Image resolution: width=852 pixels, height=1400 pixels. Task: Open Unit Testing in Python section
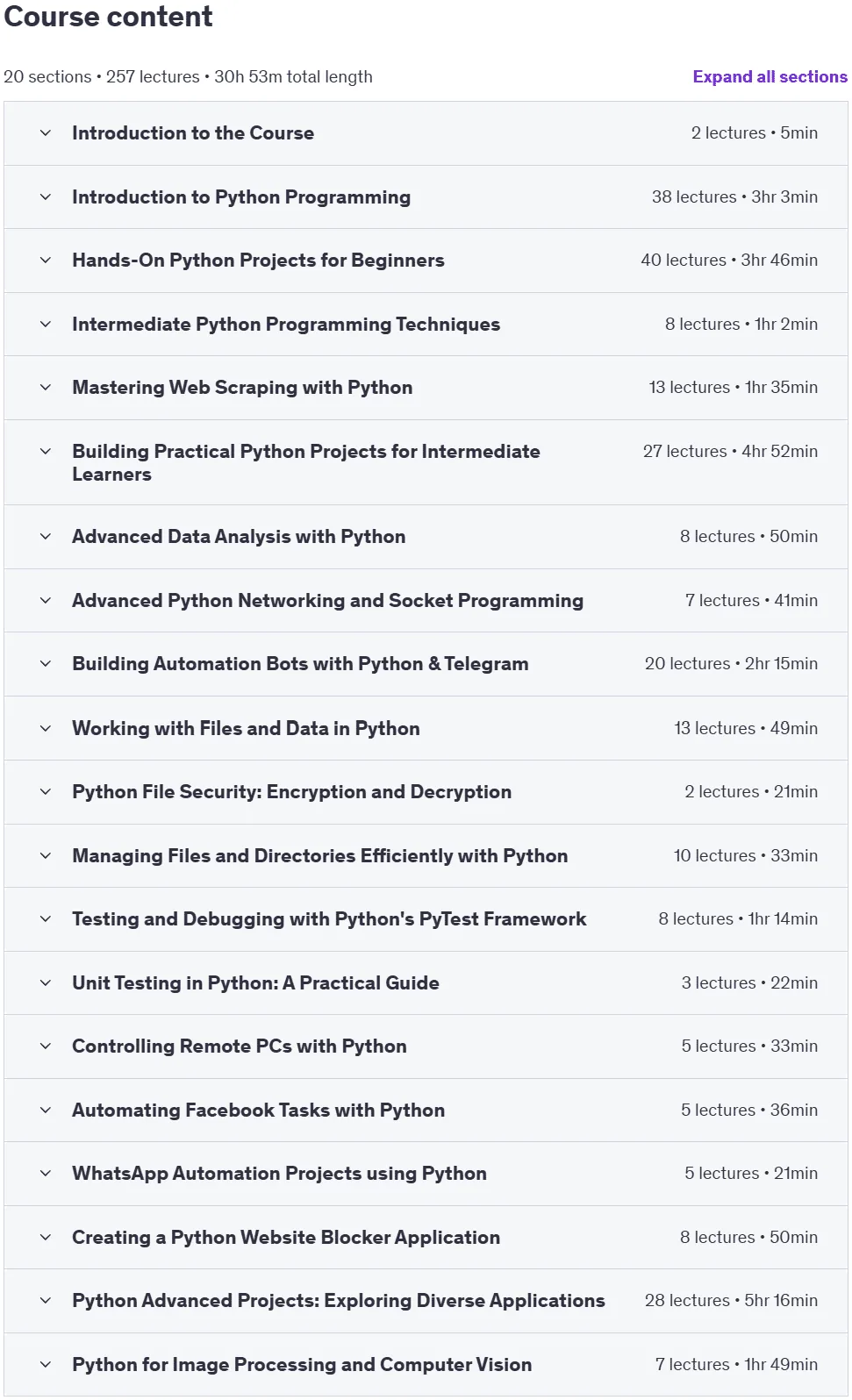pyautogui.click(x=426, y=983)
